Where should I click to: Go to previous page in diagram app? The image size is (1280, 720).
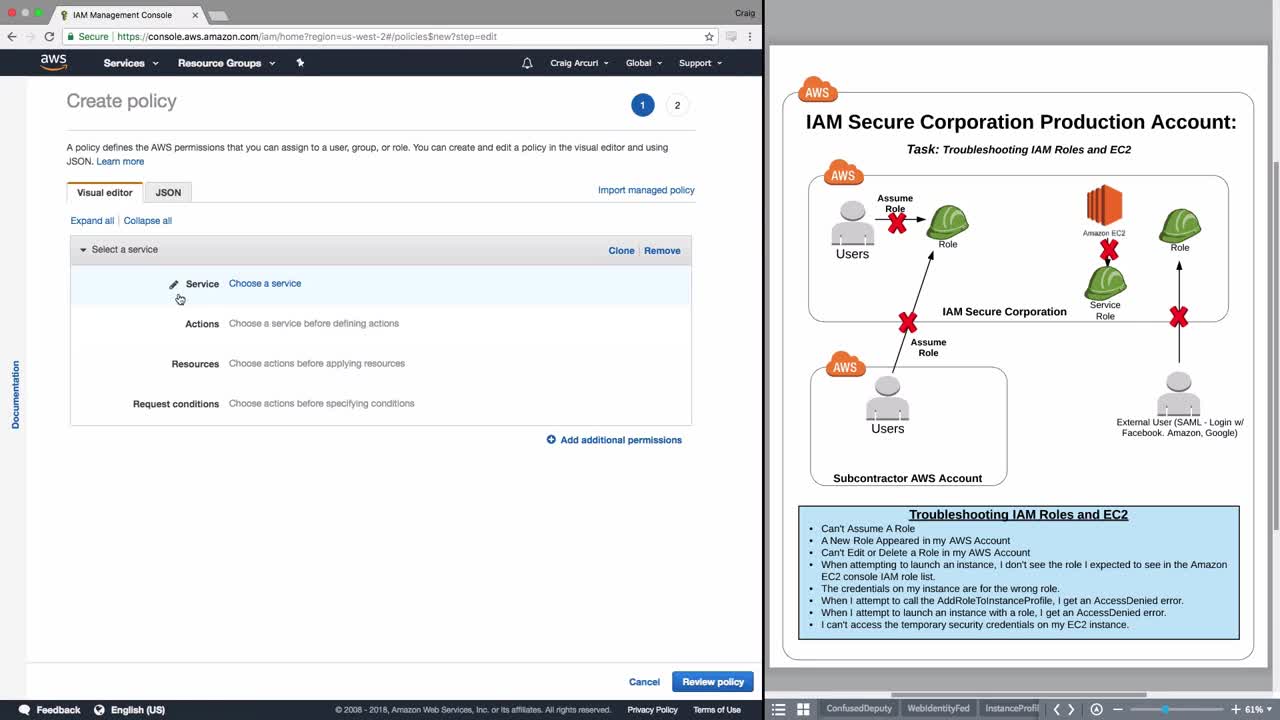point(1056,709)
